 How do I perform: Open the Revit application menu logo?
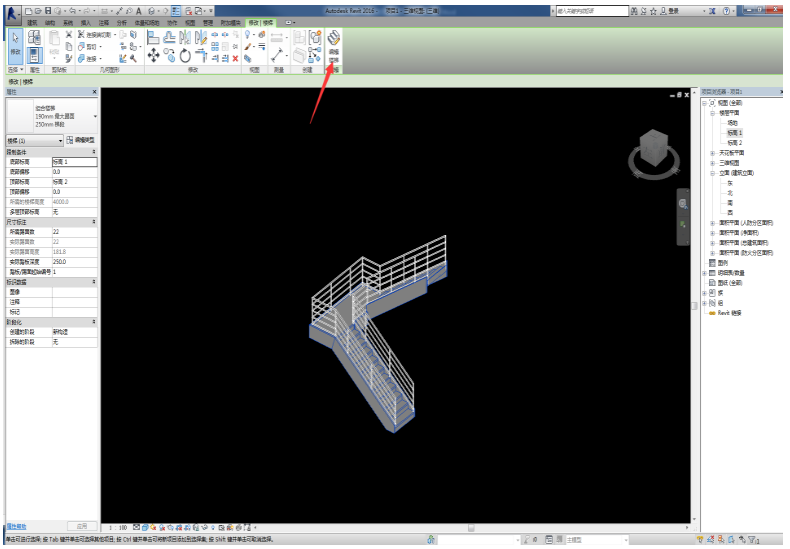coord(14,10)
